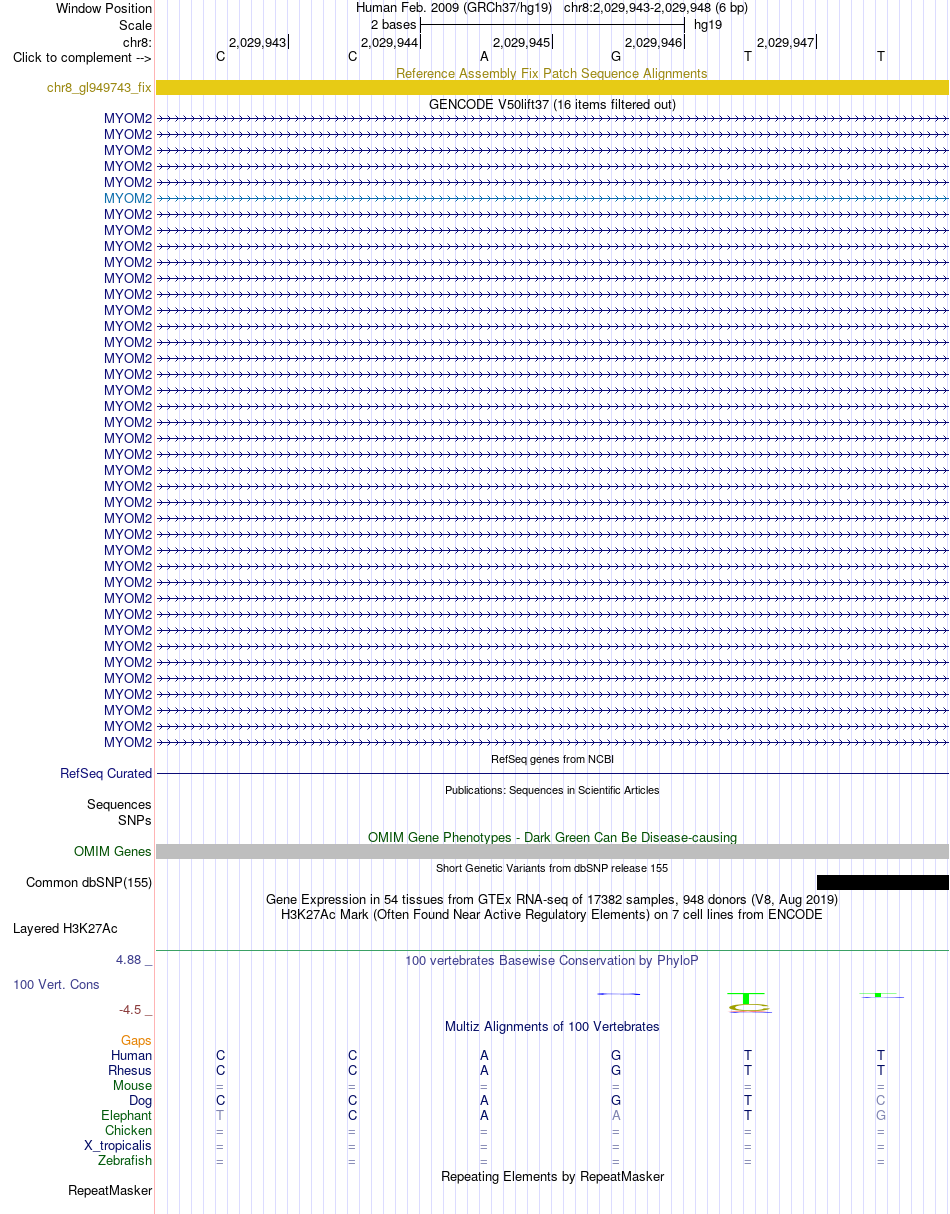950x1214 pixels.
Task: Click the chr8_gl949743_fix track label
Action: pos(99,88)
